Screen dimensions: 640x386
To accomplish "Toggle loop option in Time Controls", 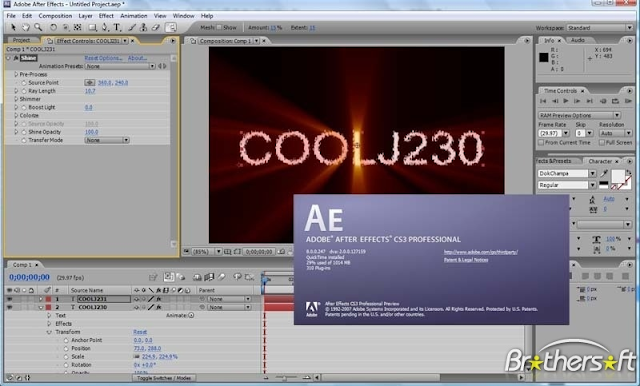I will 616,101.
